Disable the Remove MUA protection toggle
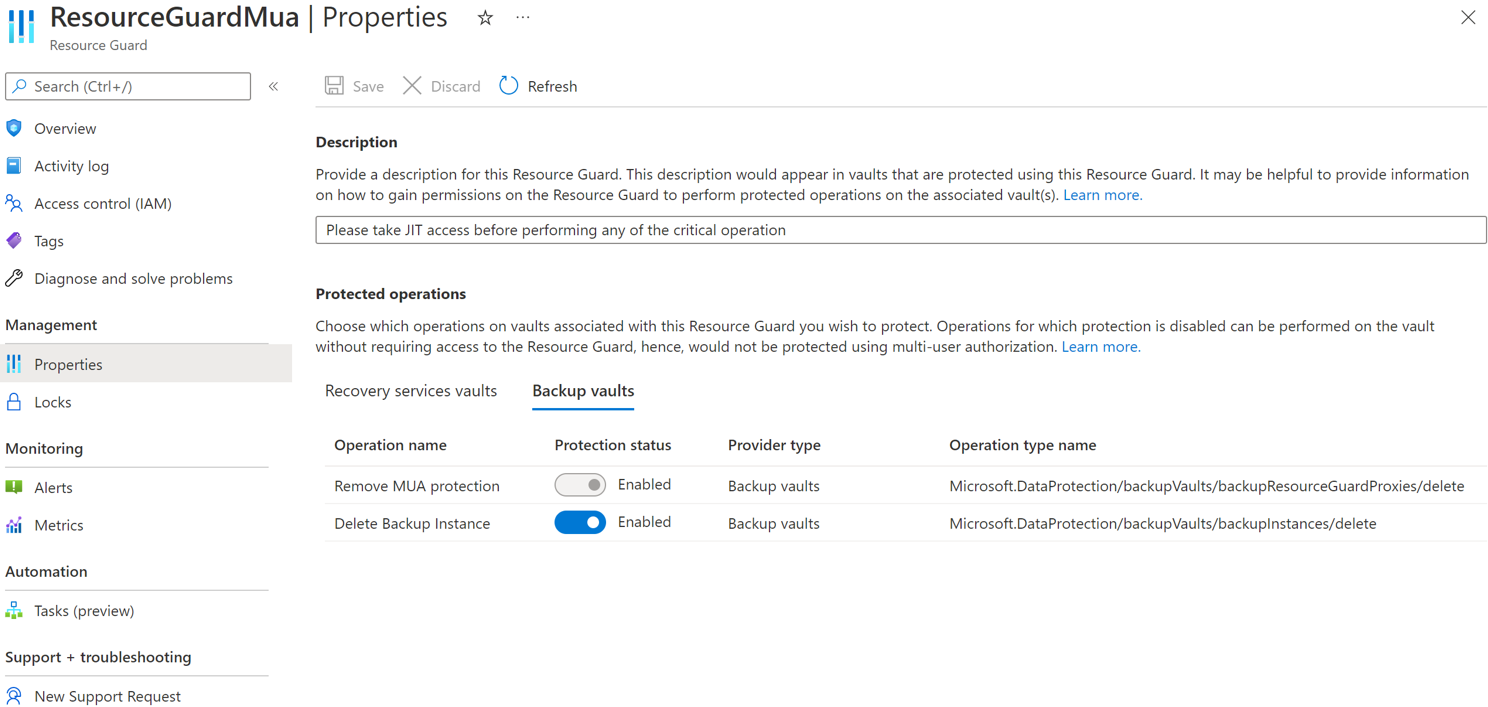This screenshot has height=707, width=1488. [580, 484]
